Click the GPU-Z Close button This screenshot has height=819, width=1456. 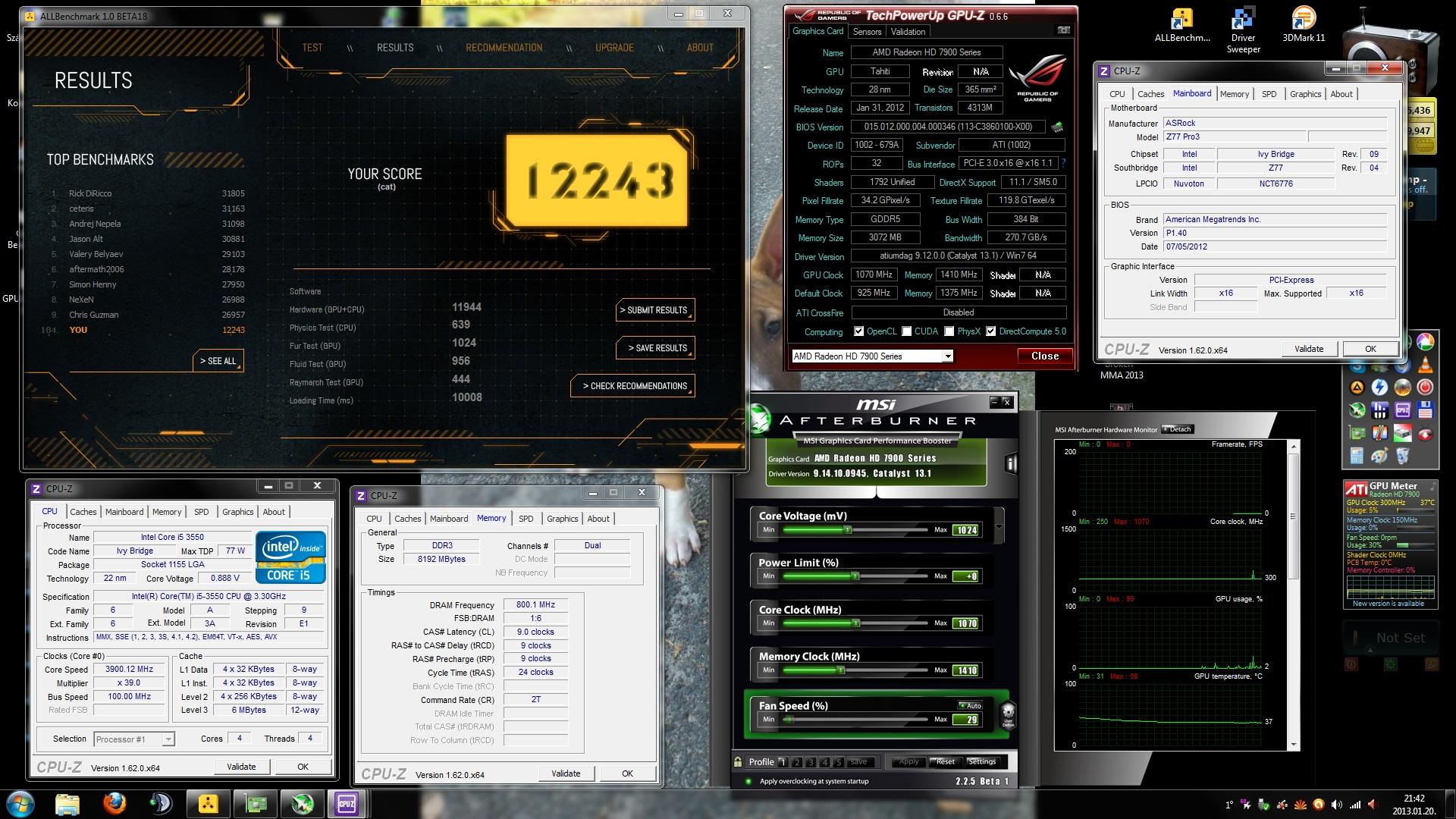[x=1045, y=356]
